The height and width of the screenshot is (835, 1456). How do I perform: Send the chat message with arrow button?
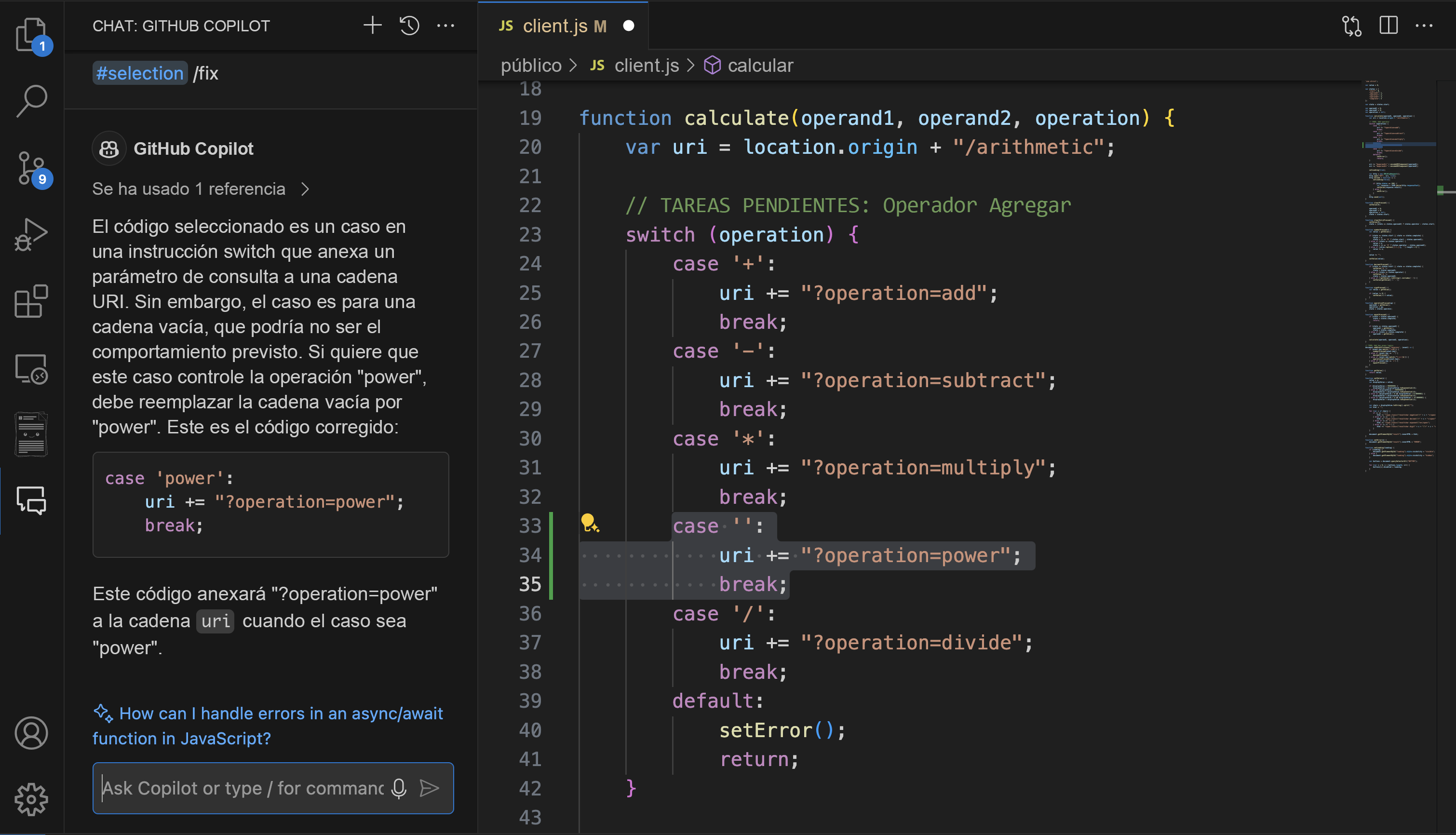pos(430,788)
